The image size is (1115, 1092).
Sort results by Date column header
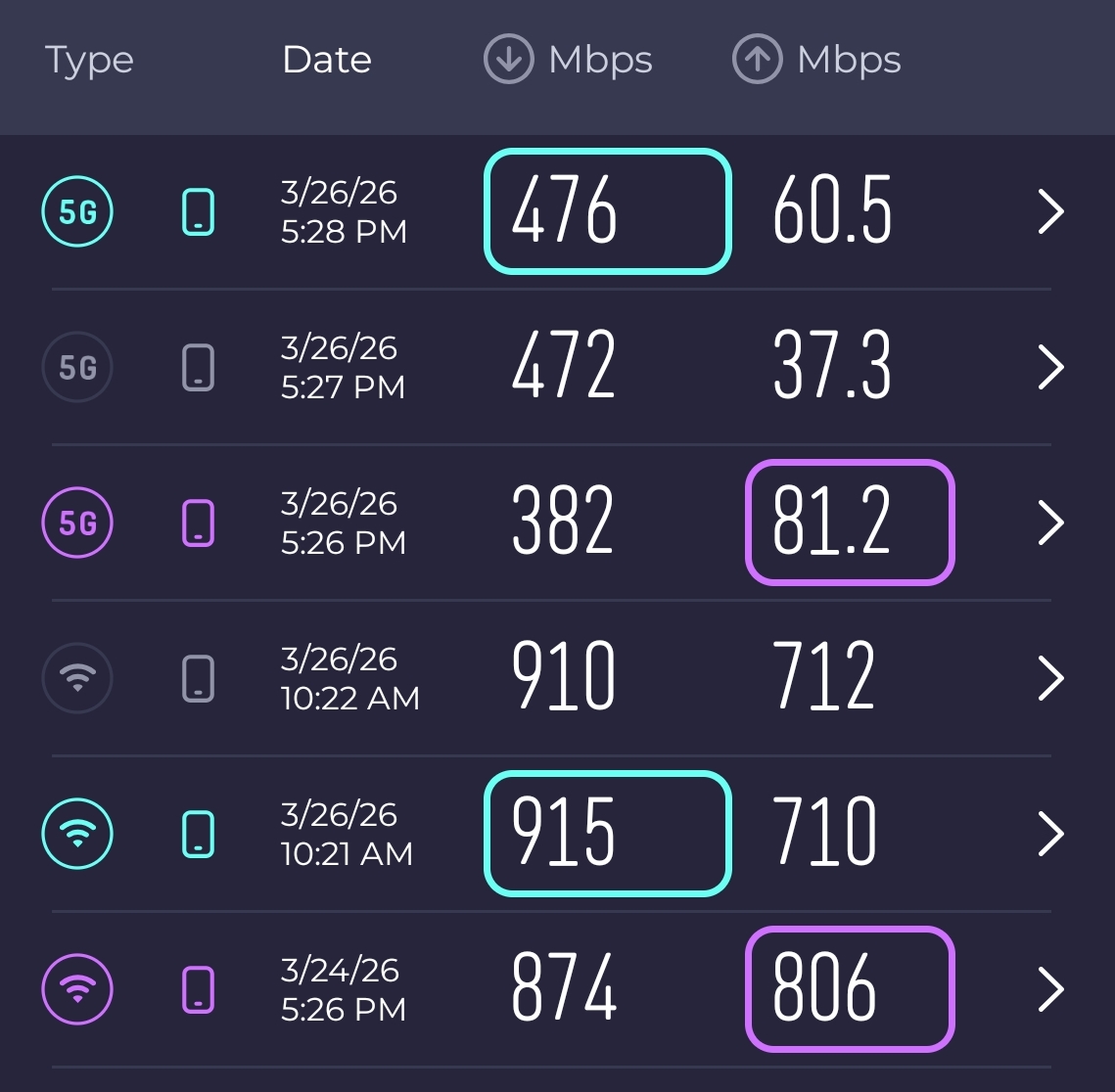pos(327,60)
